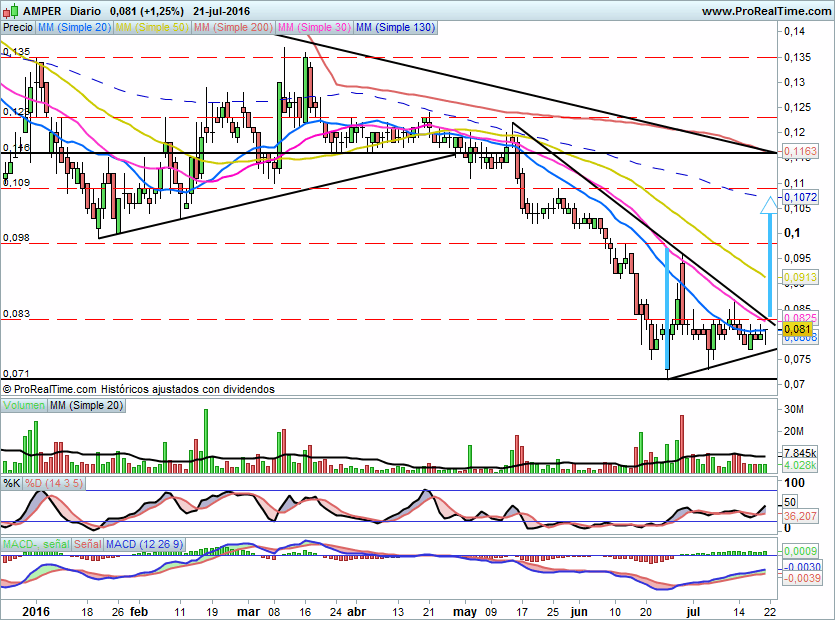
Task: Click the Diario timeframe label
Action: coord(85,11)
